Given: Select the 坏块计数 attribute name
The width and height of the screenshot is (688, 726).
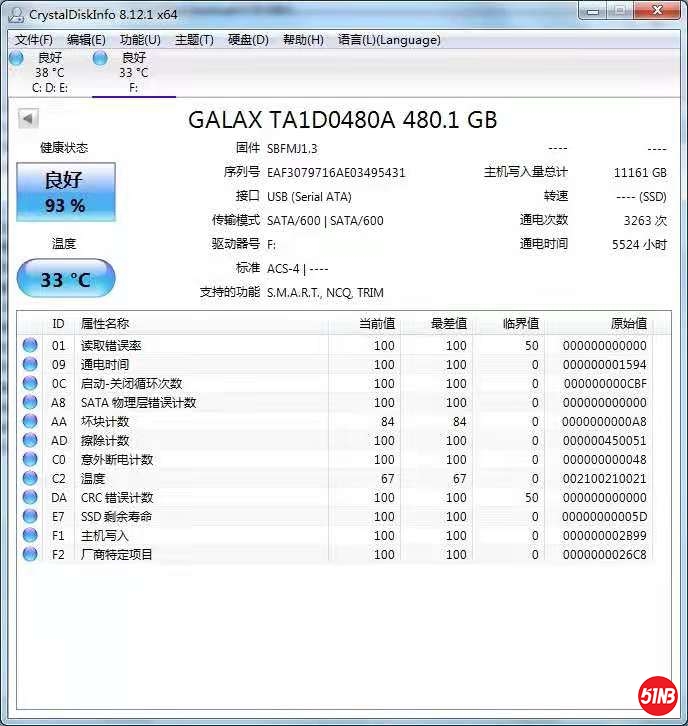Looking at the screenshot, I should [105, 421].
